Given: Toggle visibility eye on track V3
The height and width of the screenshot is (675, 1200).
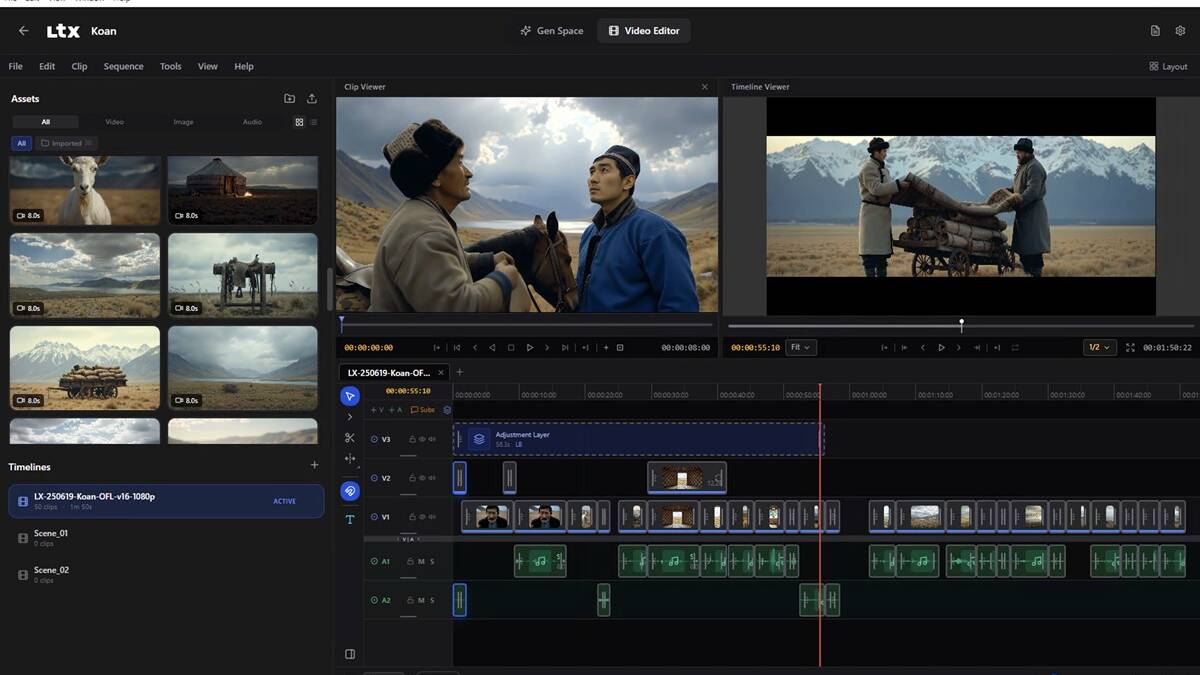Looking at the screenshot, I should click(x=421, y=439).
